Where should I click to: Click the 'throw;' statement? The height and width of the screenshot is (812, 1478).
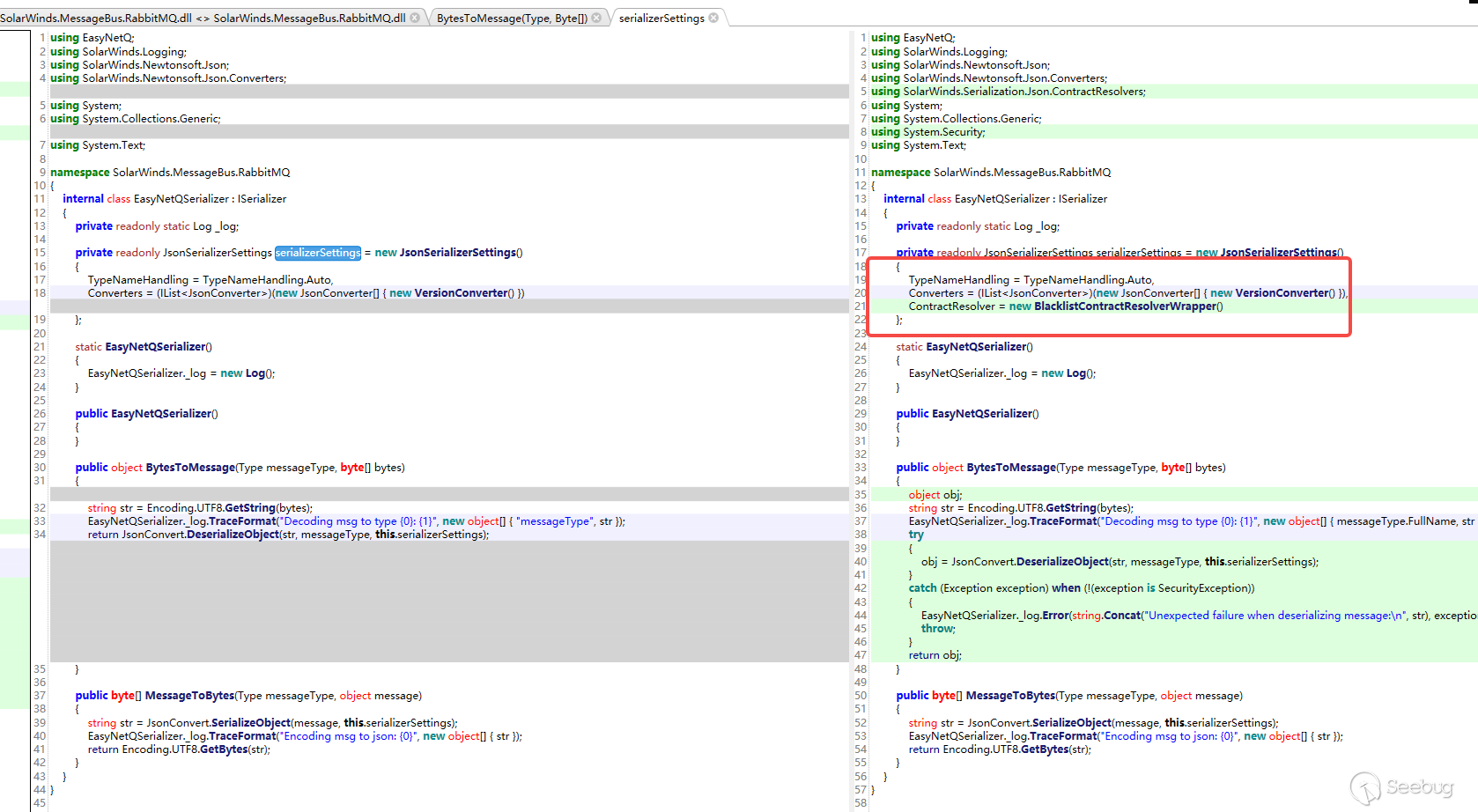click(938, 629)
